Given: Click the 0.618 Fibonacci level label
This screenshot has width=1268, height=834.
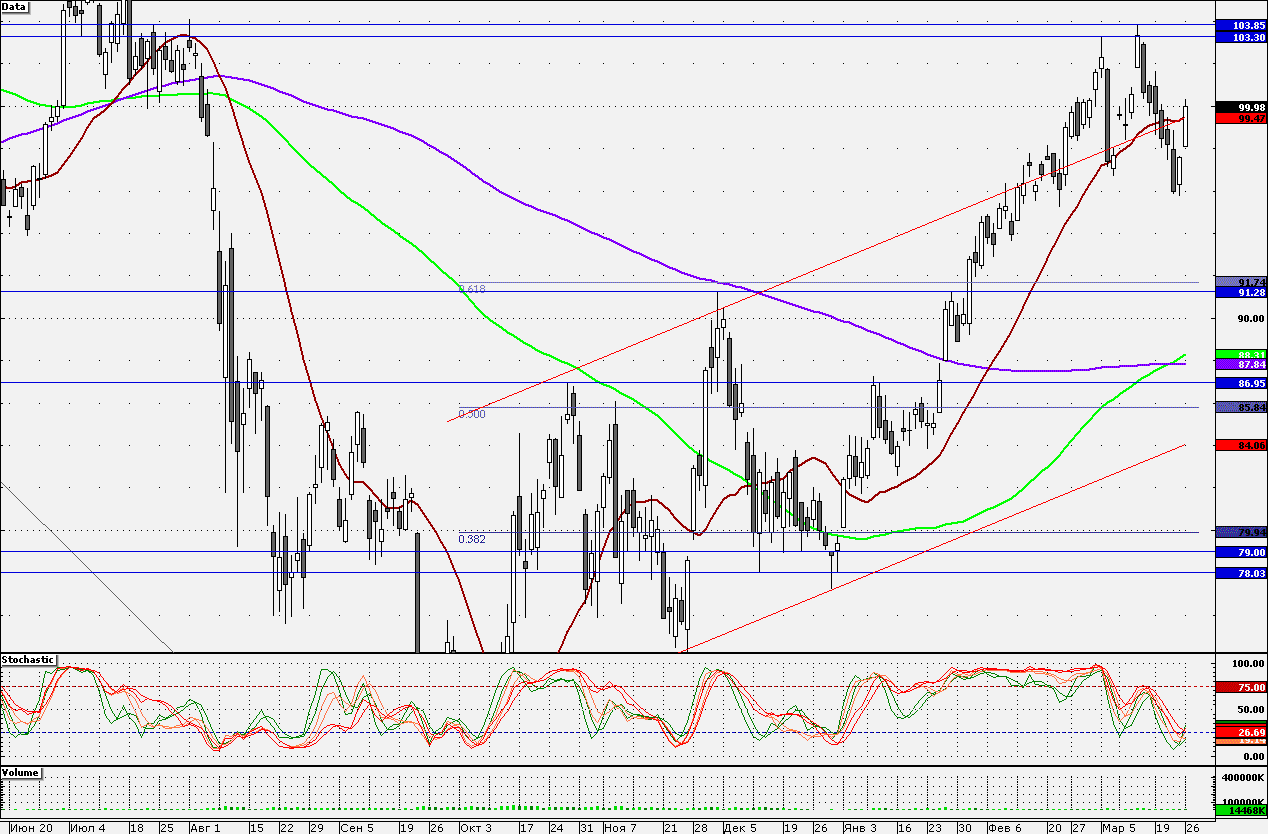Looking at the screenshot, I should (x=472, y=289).
